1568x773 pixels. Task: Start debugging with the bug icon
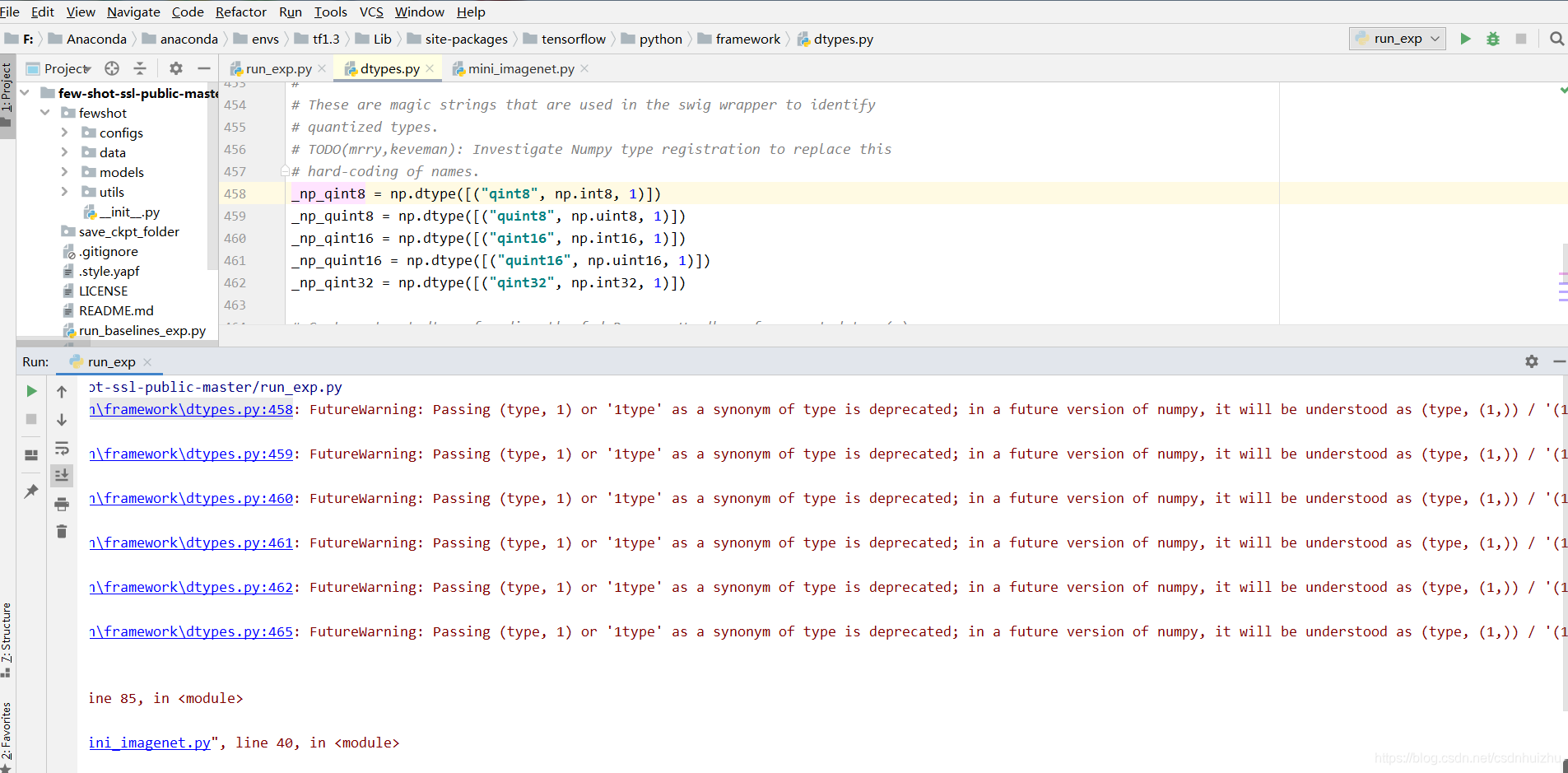click(x=1493, y=39)
